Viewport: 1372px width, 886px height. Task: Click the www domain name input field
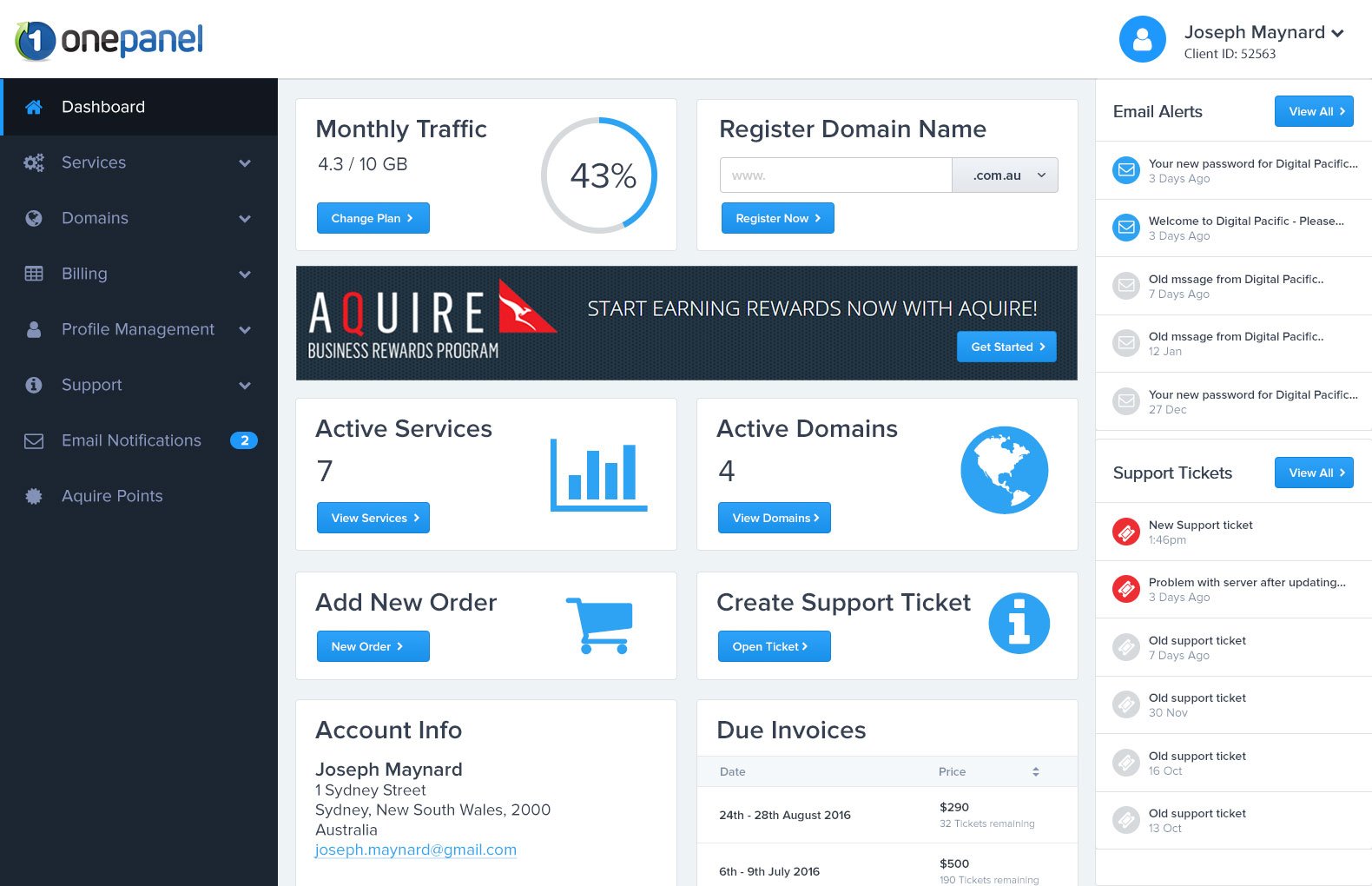[x=835, y=175]
